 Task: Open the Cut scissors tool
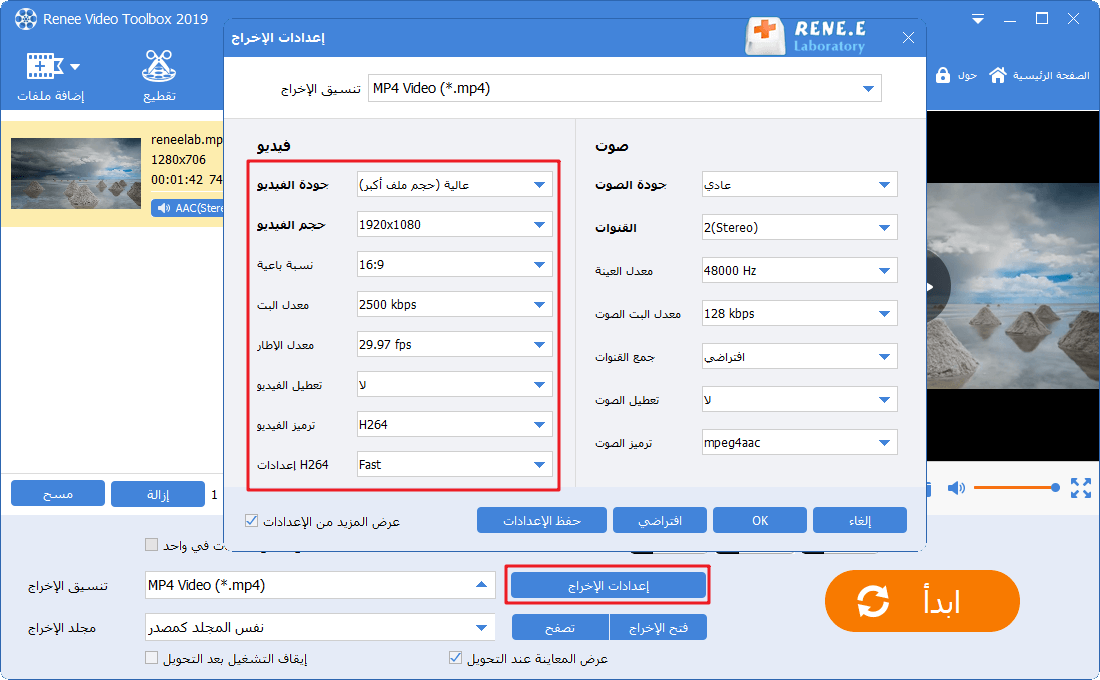[159, 66]
